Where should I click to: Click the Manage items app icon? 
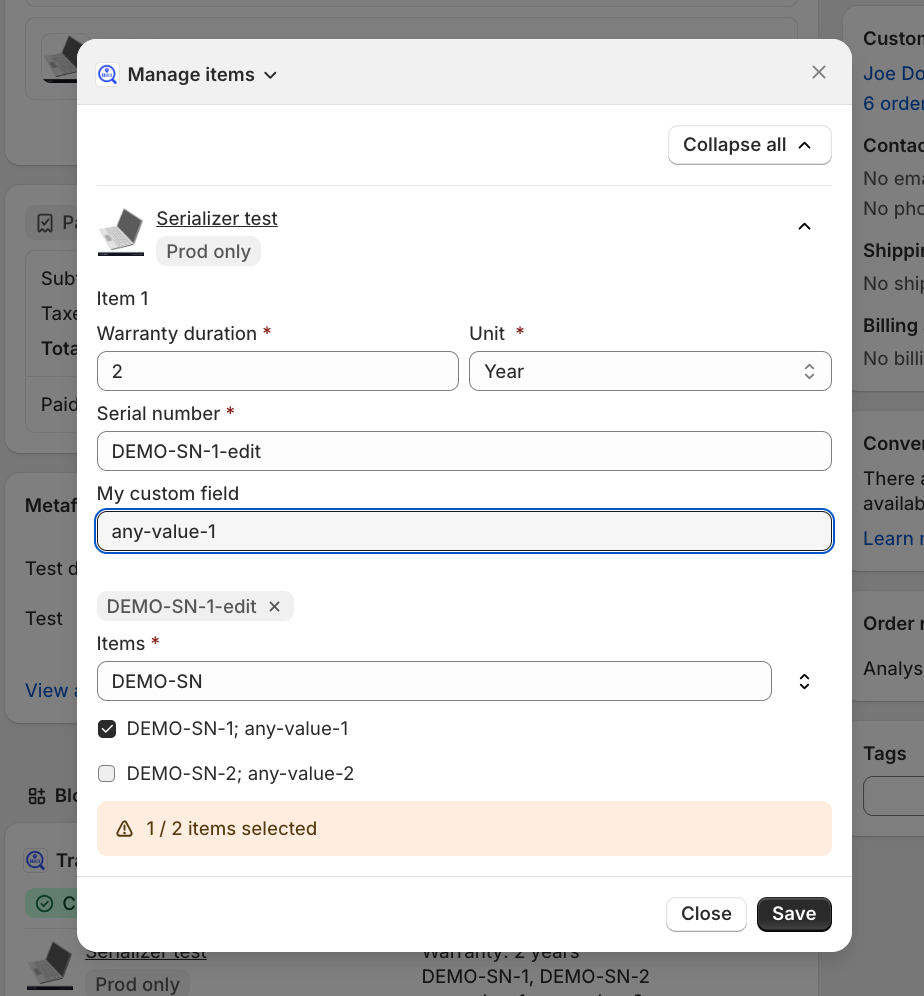[107, 74]
